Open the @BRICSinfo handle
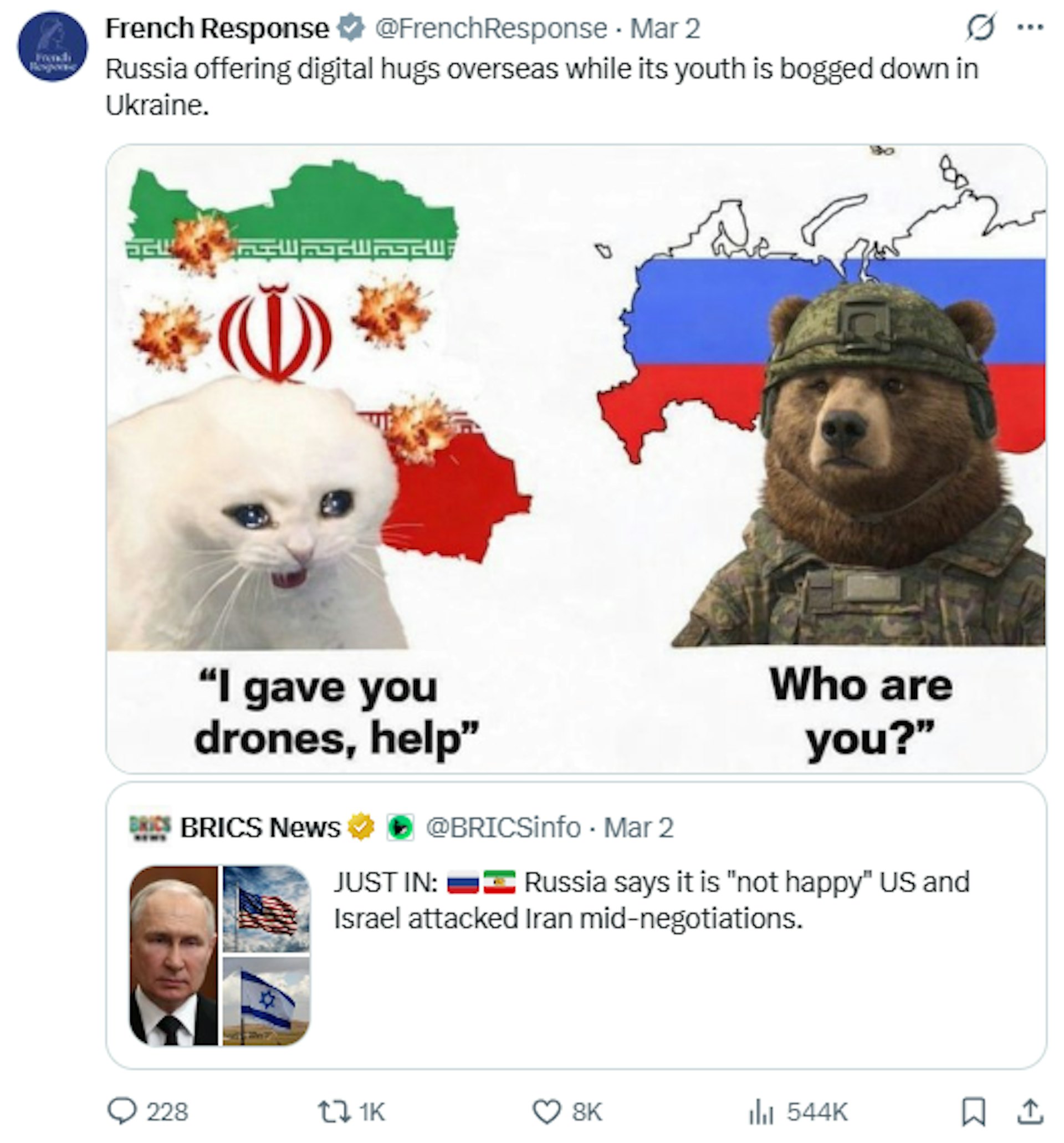1064x1143 pixels. coord(503,828)
